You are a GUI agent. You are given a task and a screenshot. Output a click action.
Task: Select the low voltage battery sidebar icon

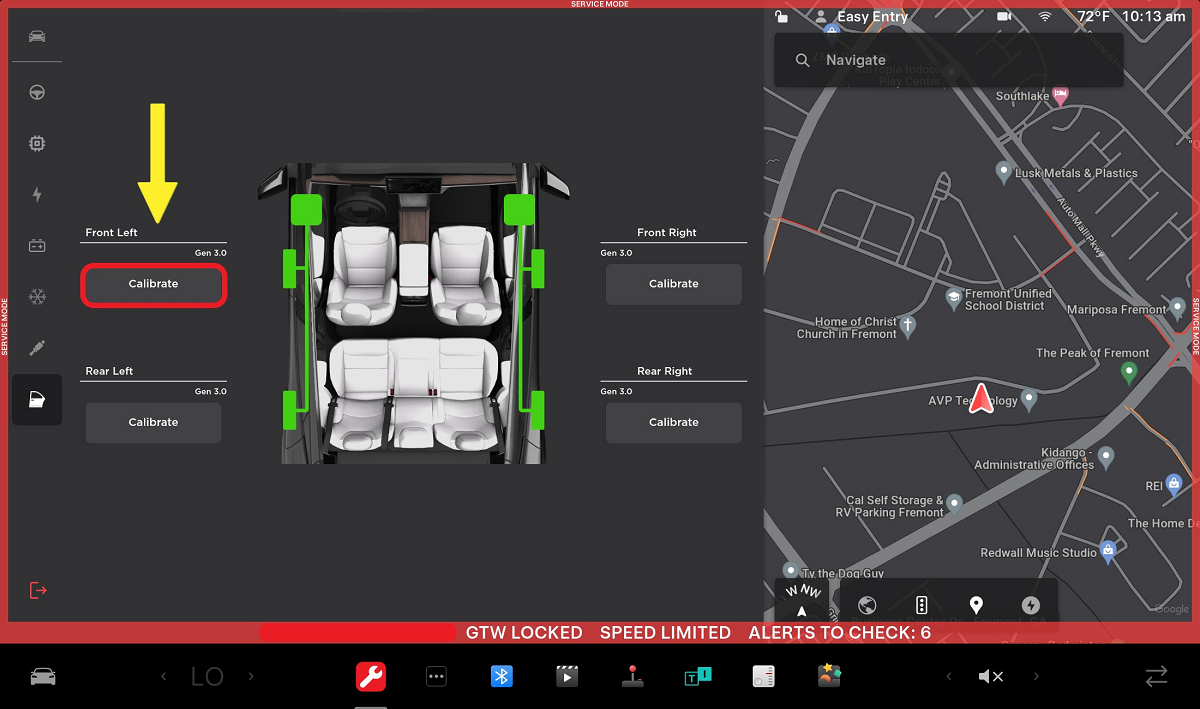[x=37, y=246]
